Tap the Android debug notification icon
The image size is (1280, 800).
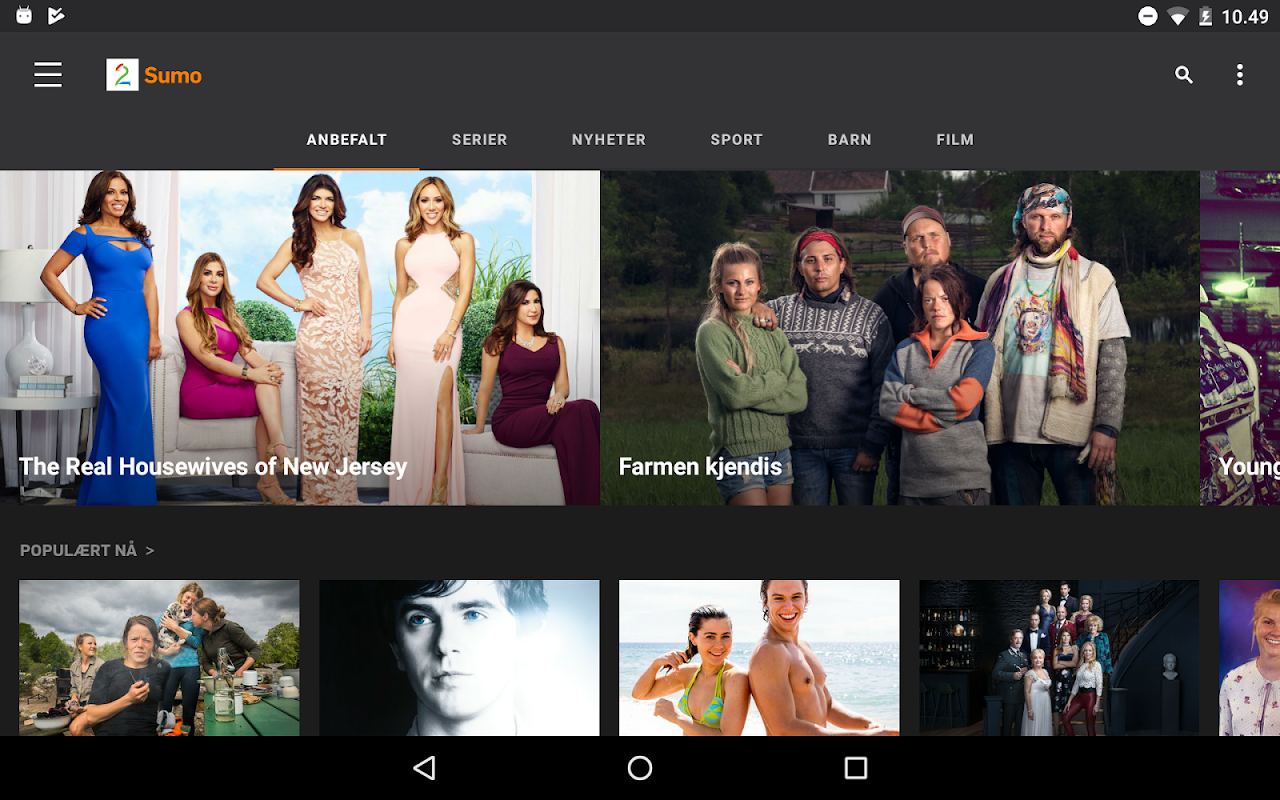tap(24, 15)
